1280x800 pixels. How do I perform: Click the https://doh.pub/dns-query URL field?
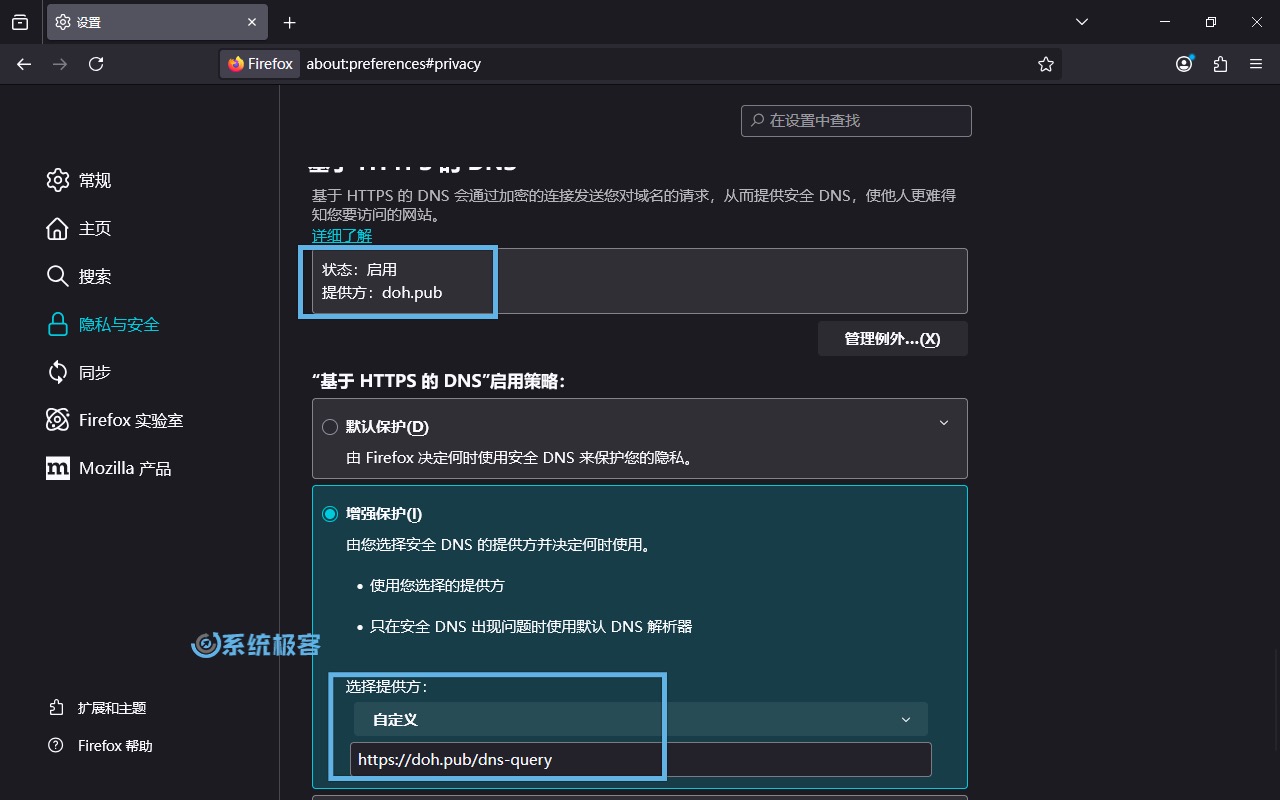pyautogui.click(x=640, y=760)
